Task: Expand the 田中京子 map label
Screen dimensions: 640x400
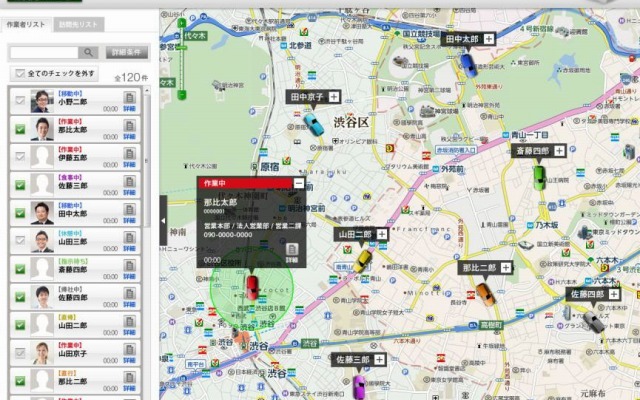Action: [334, 97]
